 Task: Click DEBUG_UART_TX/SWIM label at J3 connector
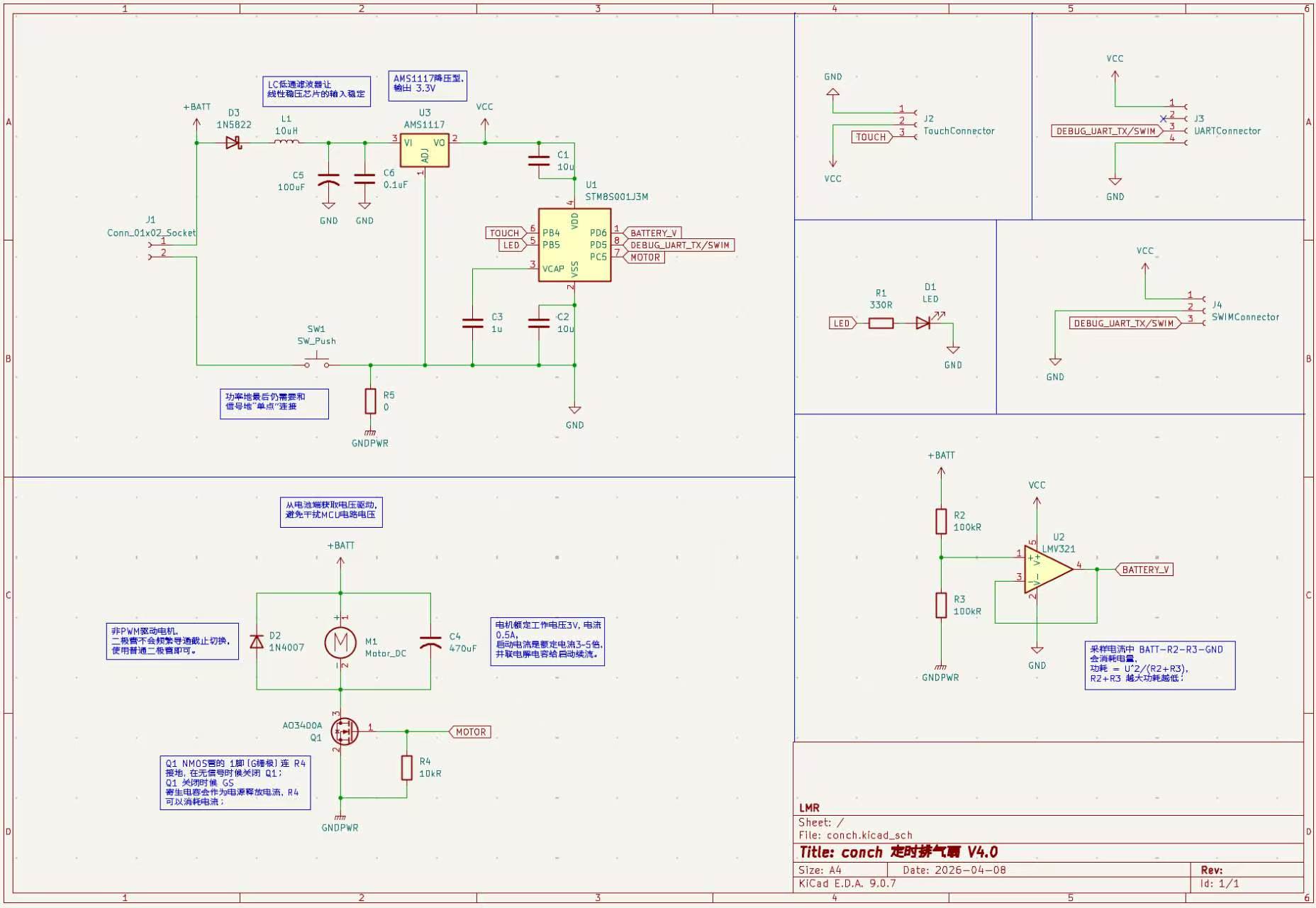(1108, 131)
